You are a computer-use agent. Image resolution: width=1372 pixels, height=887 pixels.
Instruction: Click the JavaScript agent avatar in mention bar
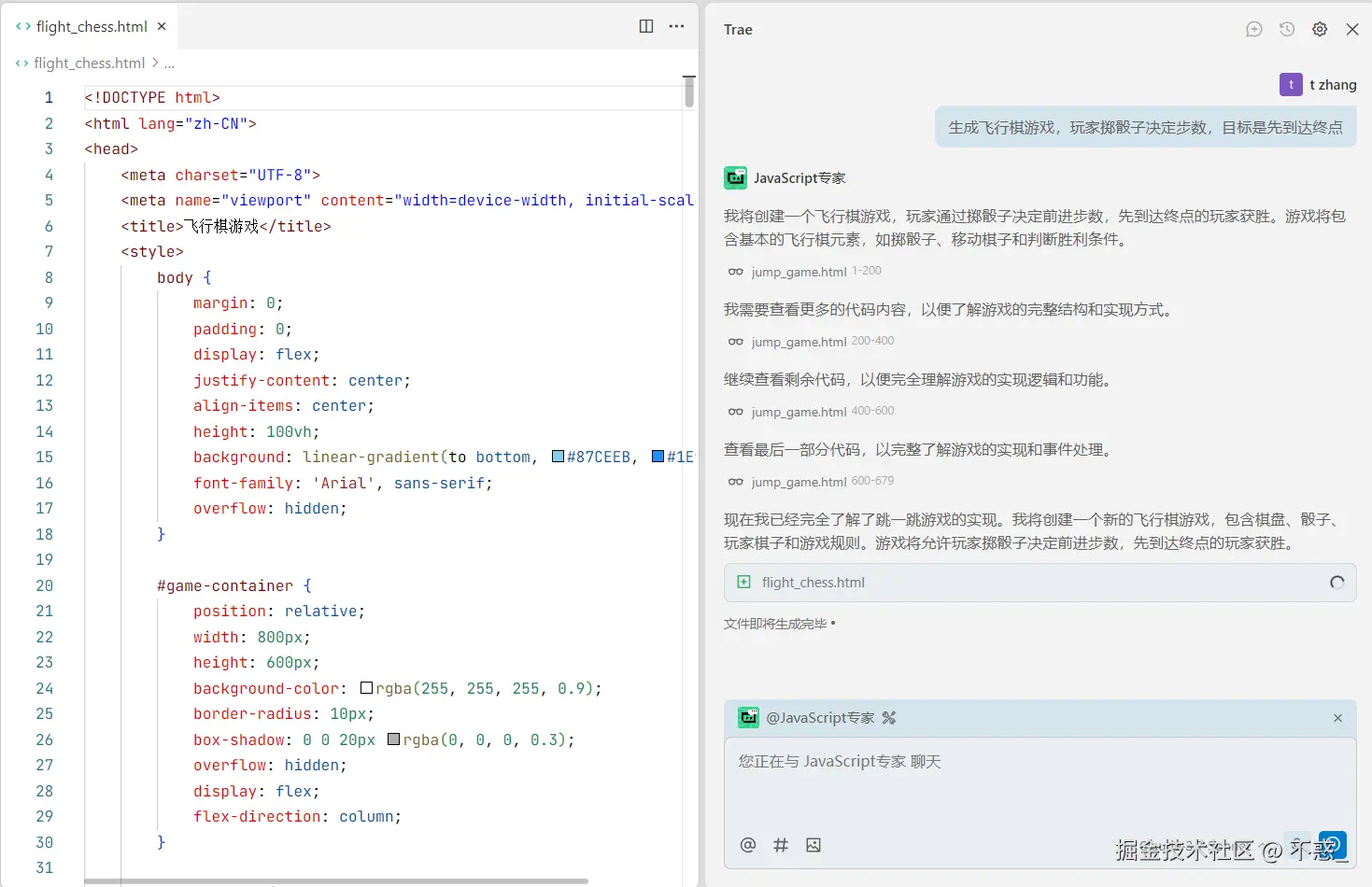click(748, 717)
